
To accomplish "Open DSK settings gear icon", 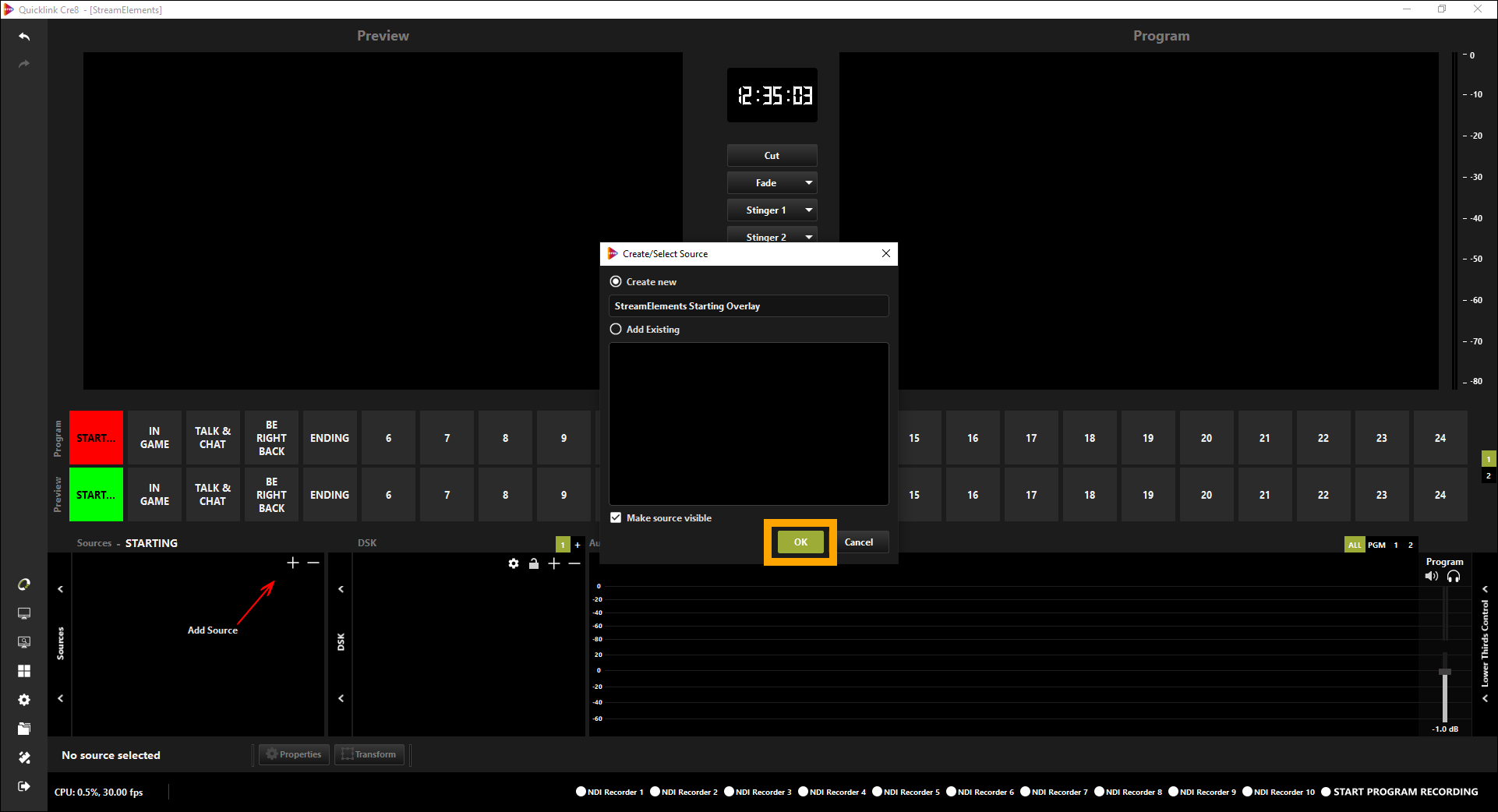I will pos(514,563).
